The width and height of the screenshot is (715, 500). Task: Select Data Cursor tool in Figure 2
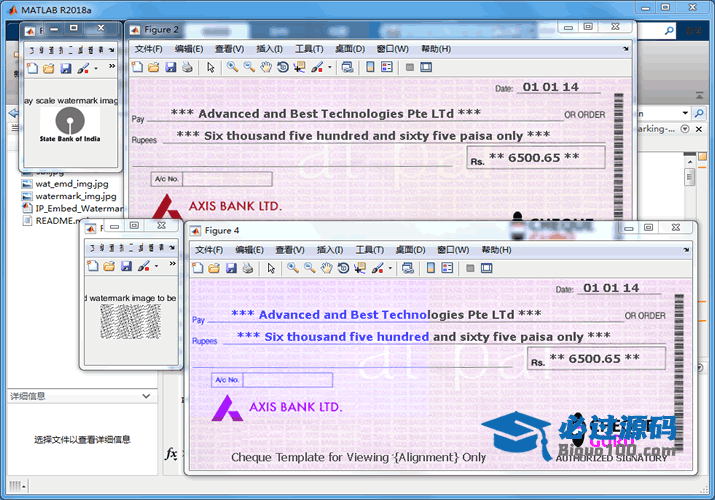click(299, 67)
